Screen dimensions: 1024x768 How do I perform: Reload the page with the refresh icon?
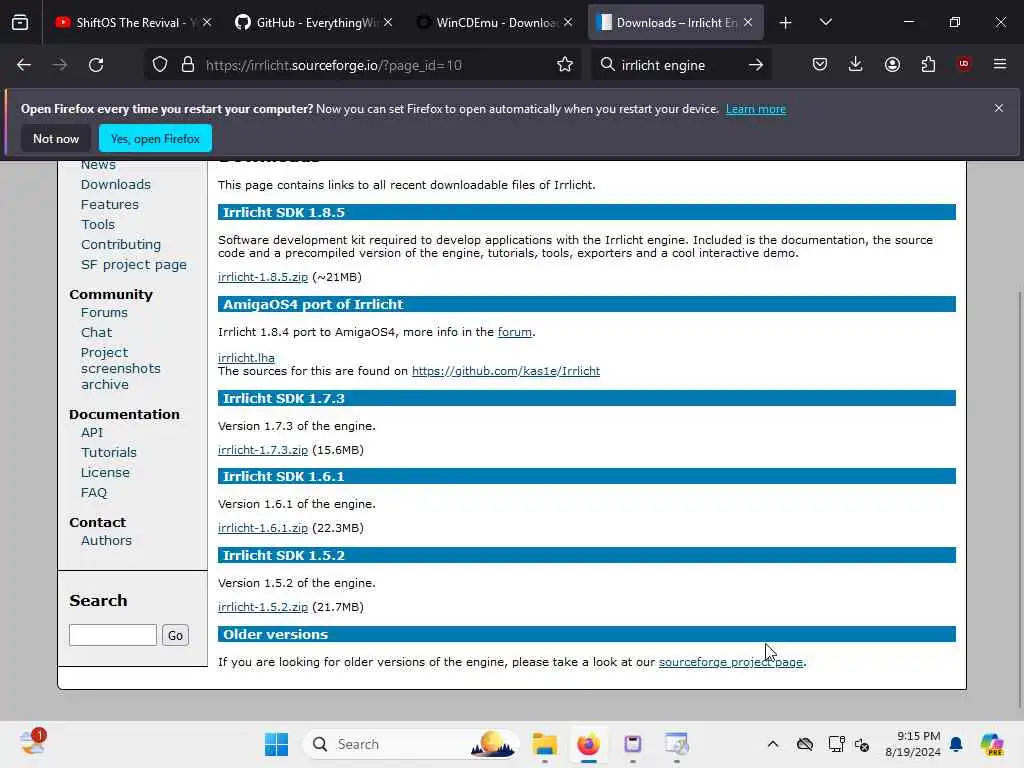(x=96, y=65)
